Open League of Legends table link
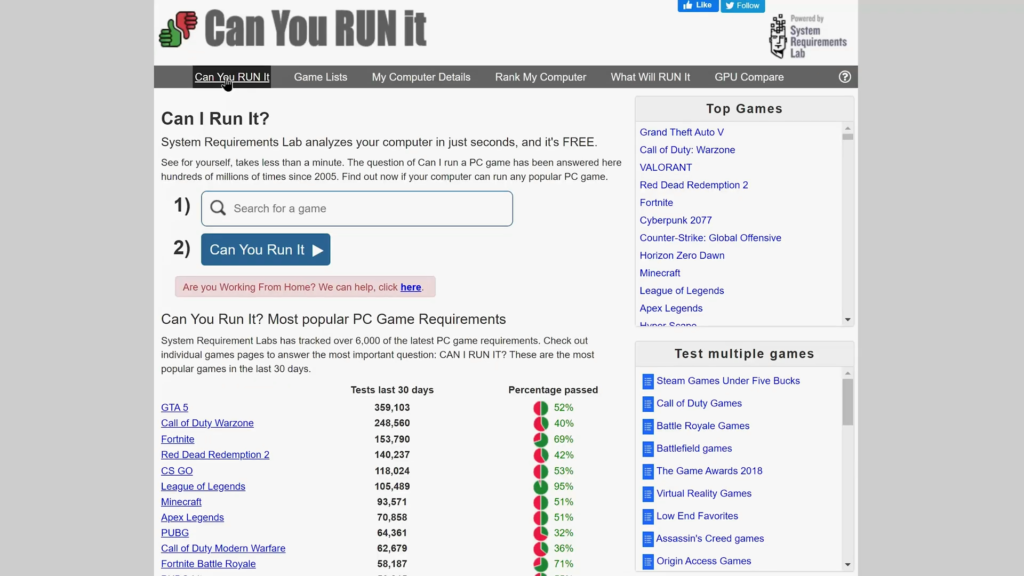 click(203, 487)
